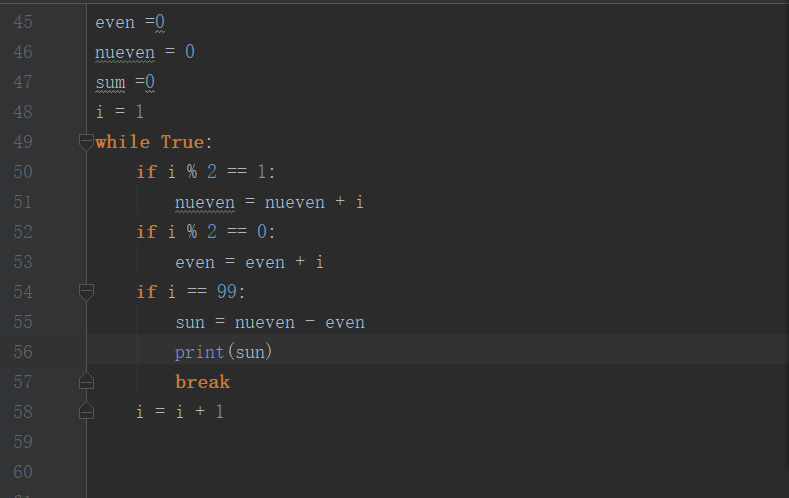Click 'i = i + 1' statement
Viewport: 789px width, 498px height.
pyautogui.click(x=180, y=411)
